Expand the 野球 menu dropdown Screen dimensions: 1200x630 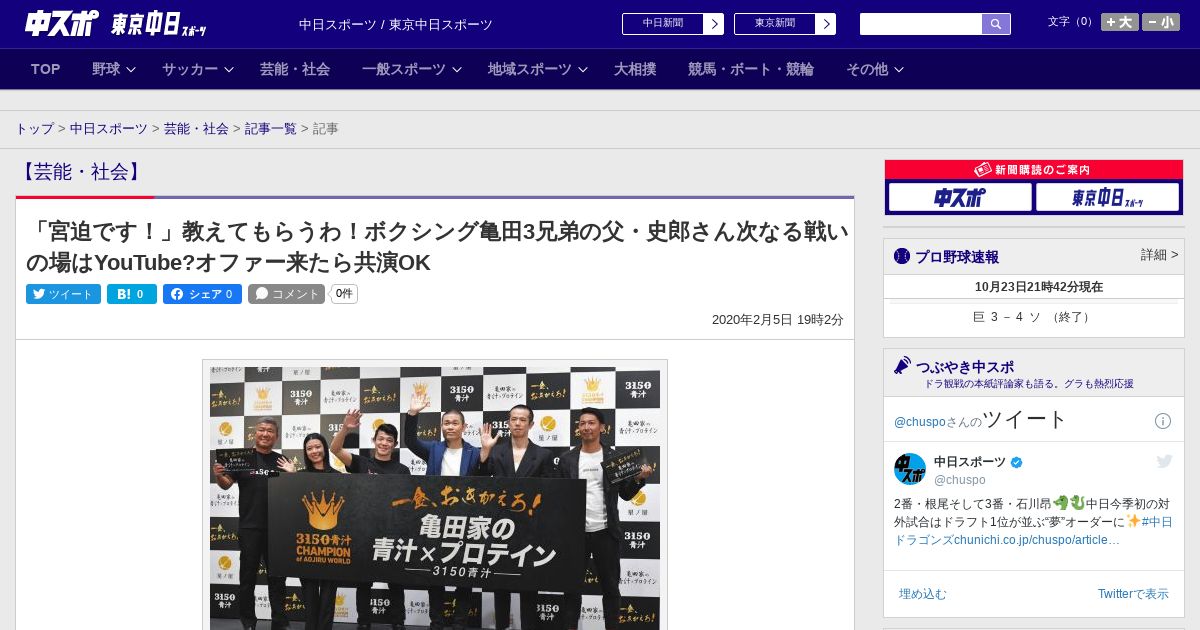pyautogui.click(x=114, y=69)
